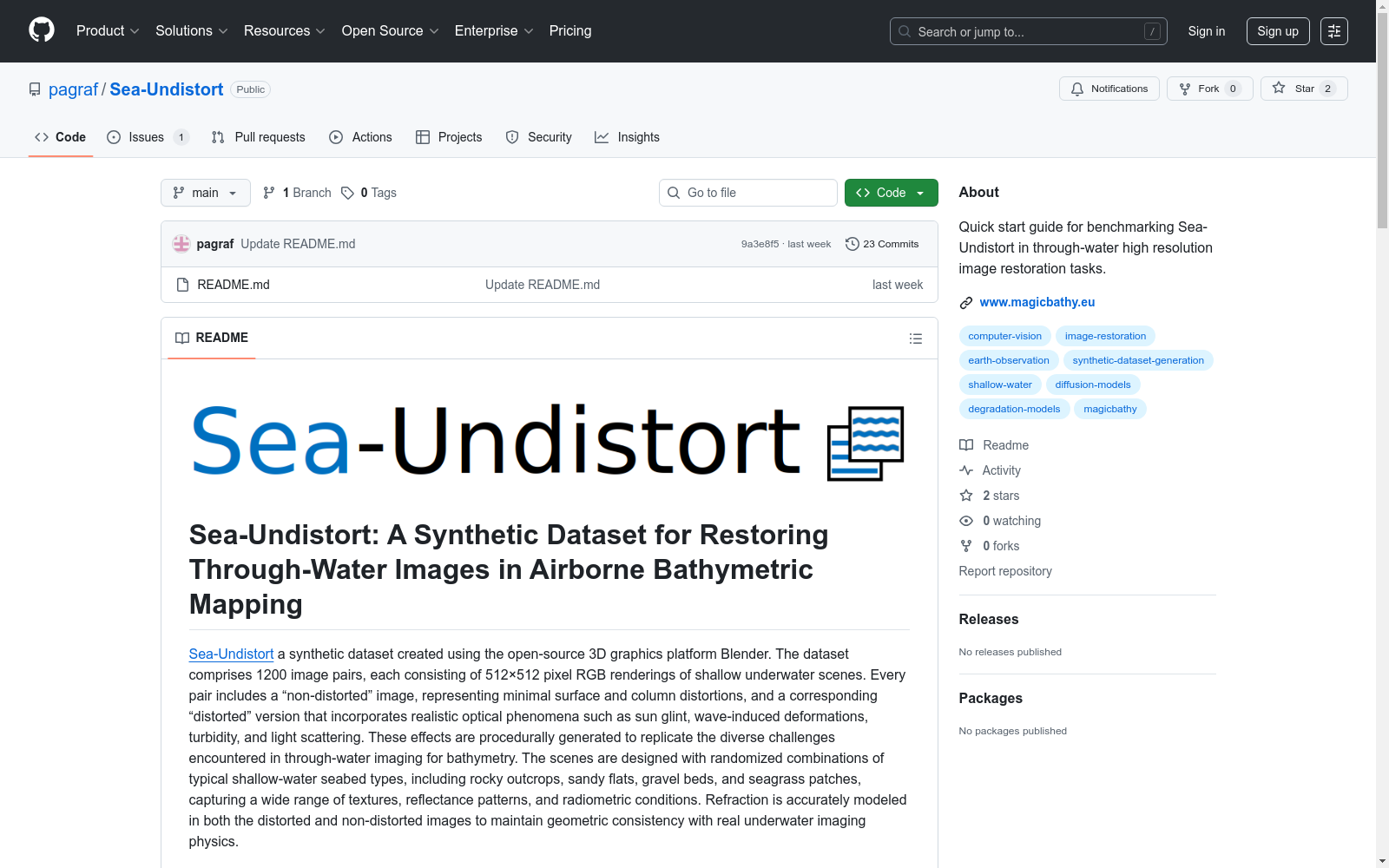Jump to Readme from About sidebar
This screenshot has width=1389, height=868.
pyautogui.click(x=994, y=445)
